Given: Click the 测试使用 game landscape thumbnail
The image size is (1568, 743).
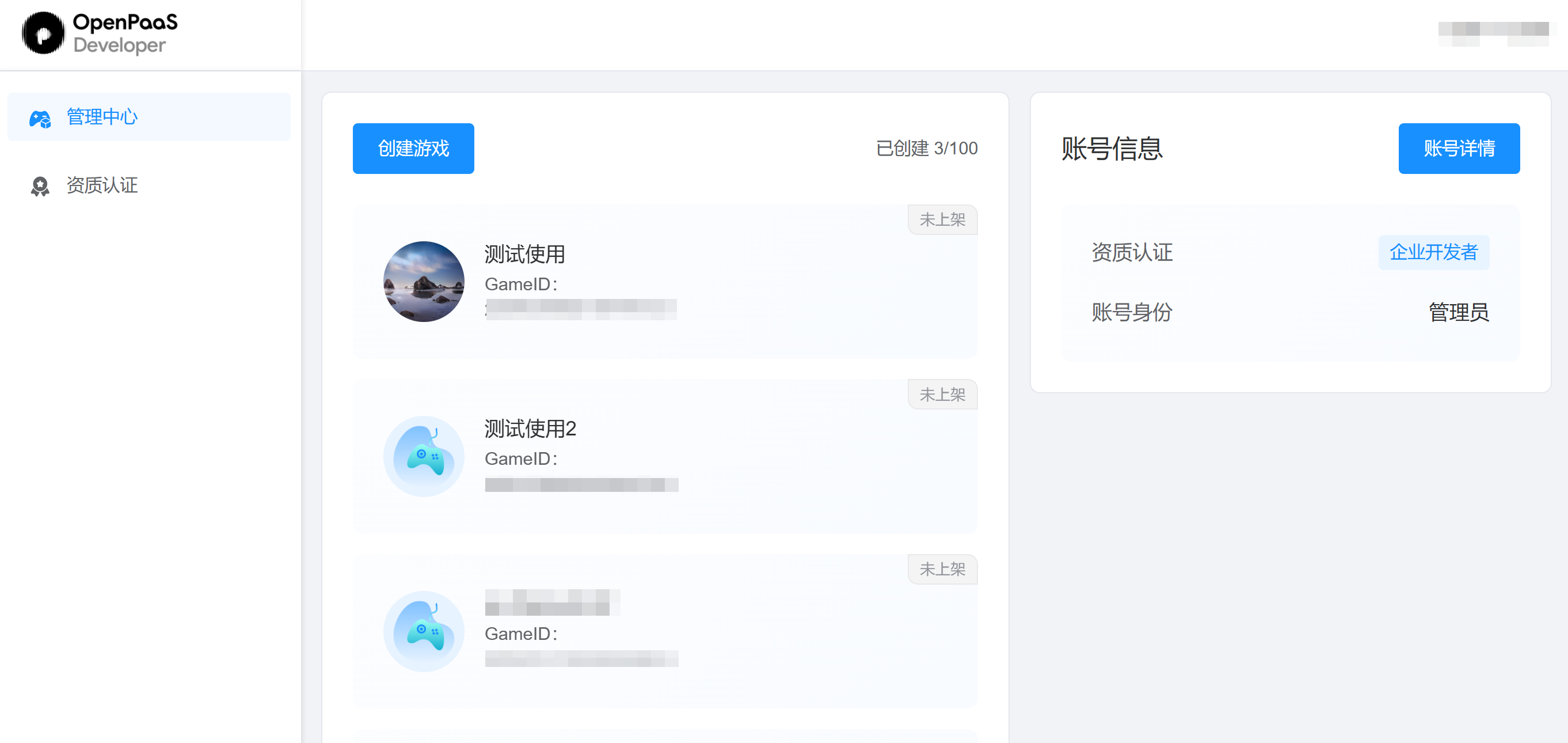Looking at the screenshot, I should coord(424,282).
